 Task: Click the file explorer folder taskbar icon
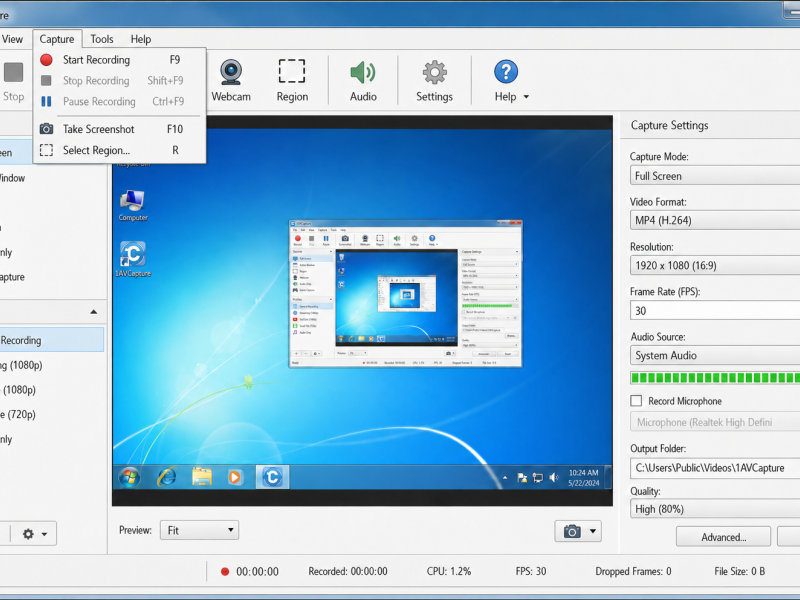[x=202, y=477]
